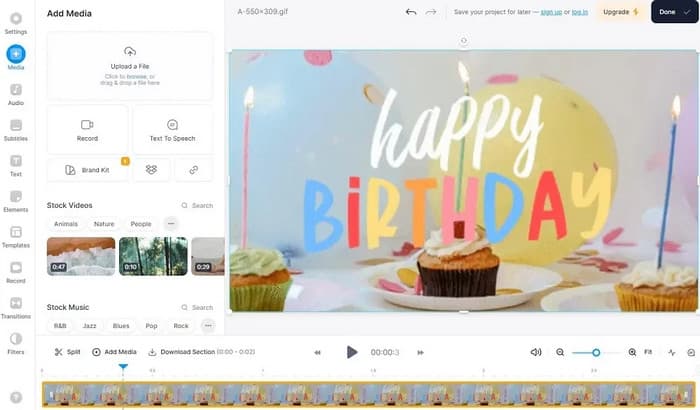Click the sign up link

coord(551,12)
